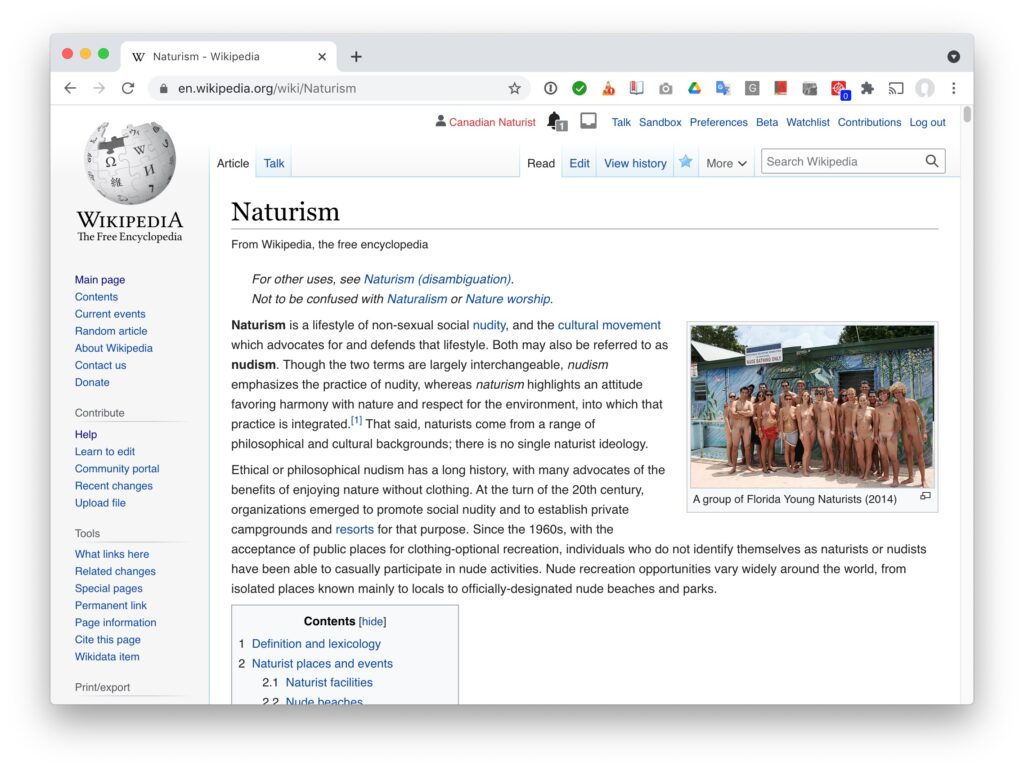Click the user Talk link in the top bar
This screenshot has height=771, width=1024.
(x=621, y=122)
